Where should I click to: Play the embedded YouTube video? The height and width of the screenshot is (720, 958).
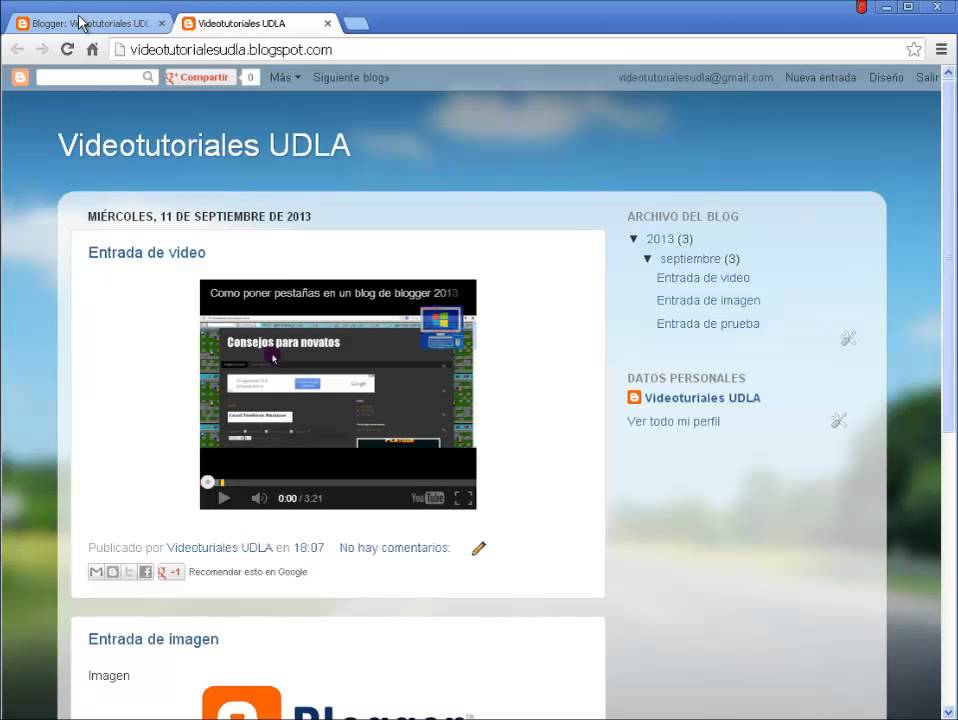(224, 498)
